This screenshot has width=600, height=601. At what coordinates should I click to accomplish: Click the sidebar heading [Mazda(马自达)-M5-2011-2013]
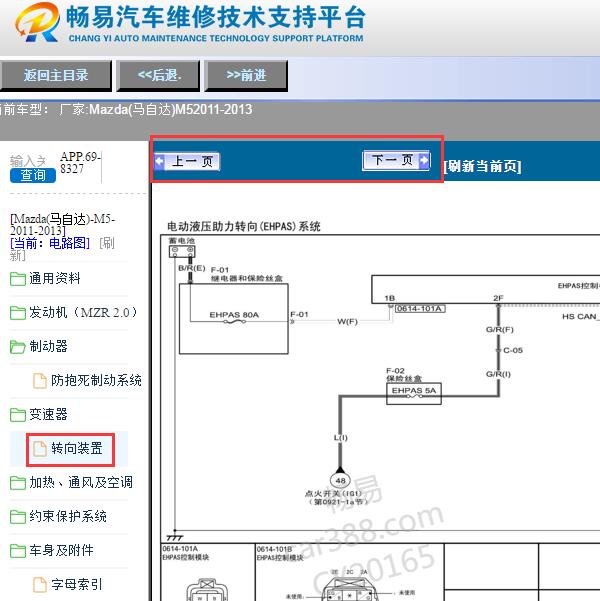pos(62,225)
